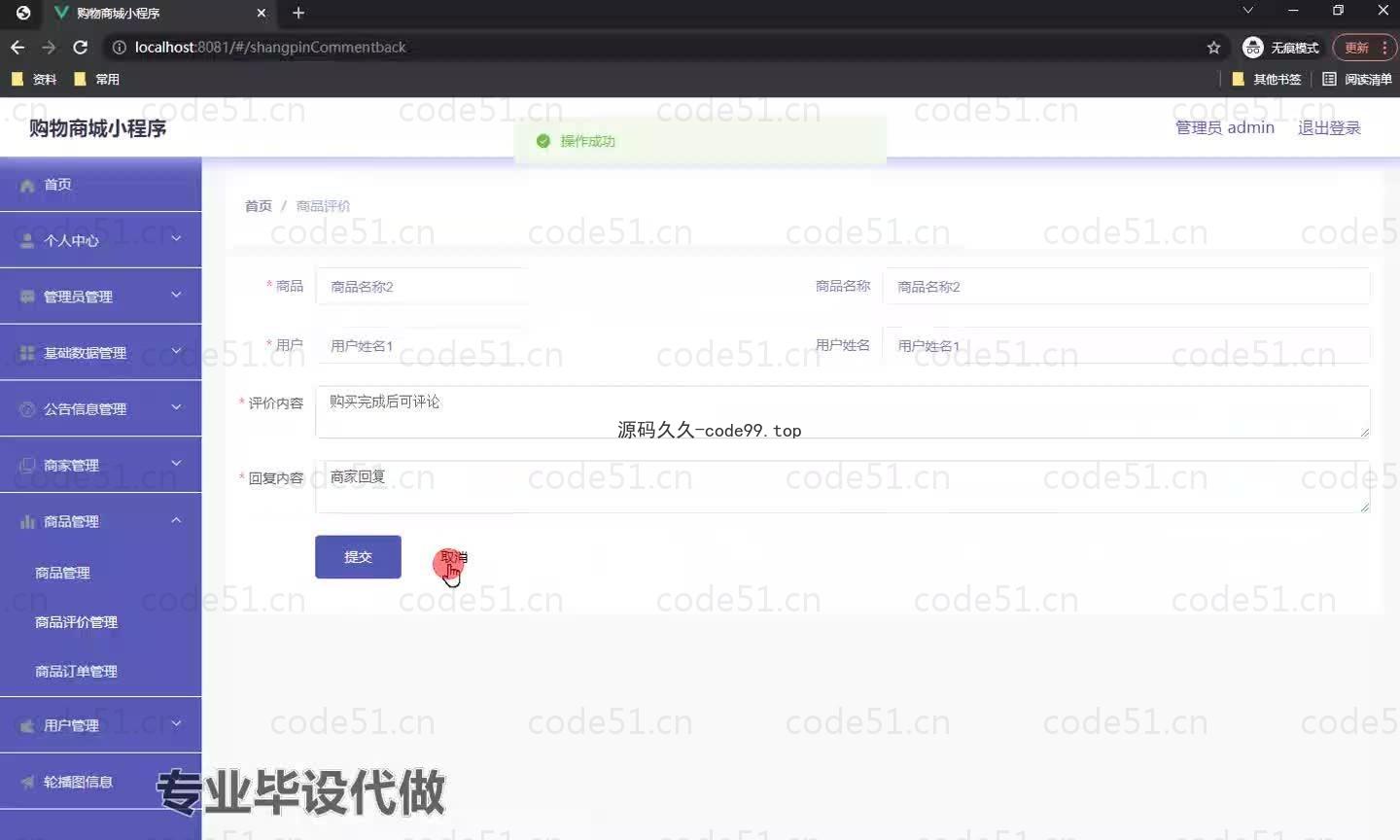Collapse the 商品管理 menu chevron

pyautogui.click(x=176, y=520)
